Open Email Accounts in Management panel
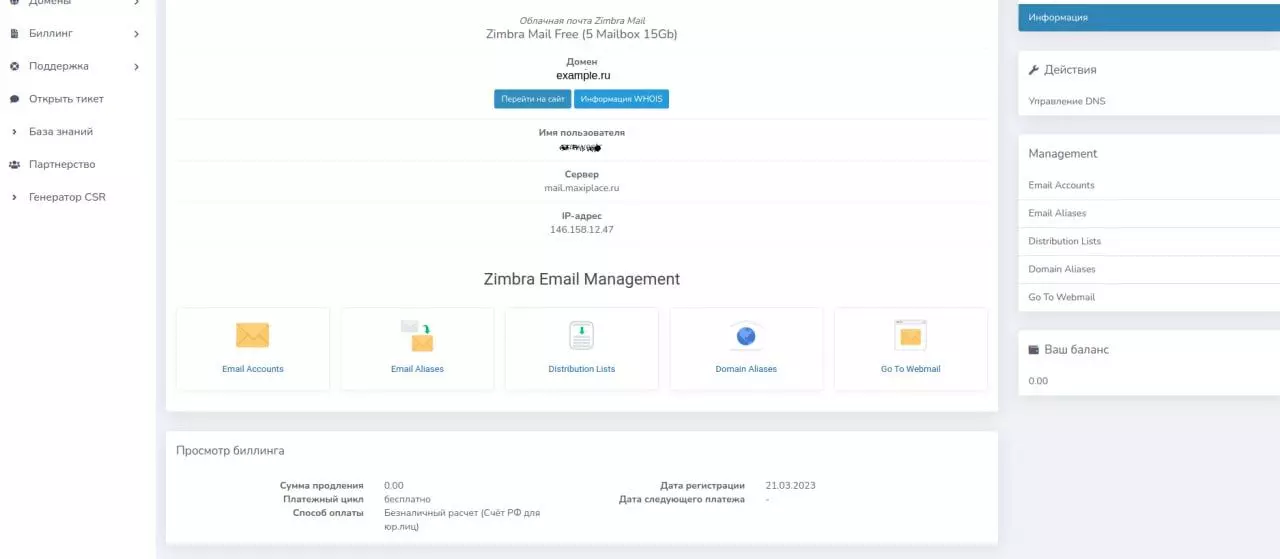The height and width of the screenshot is (559, 1280). click(1061, 185)
